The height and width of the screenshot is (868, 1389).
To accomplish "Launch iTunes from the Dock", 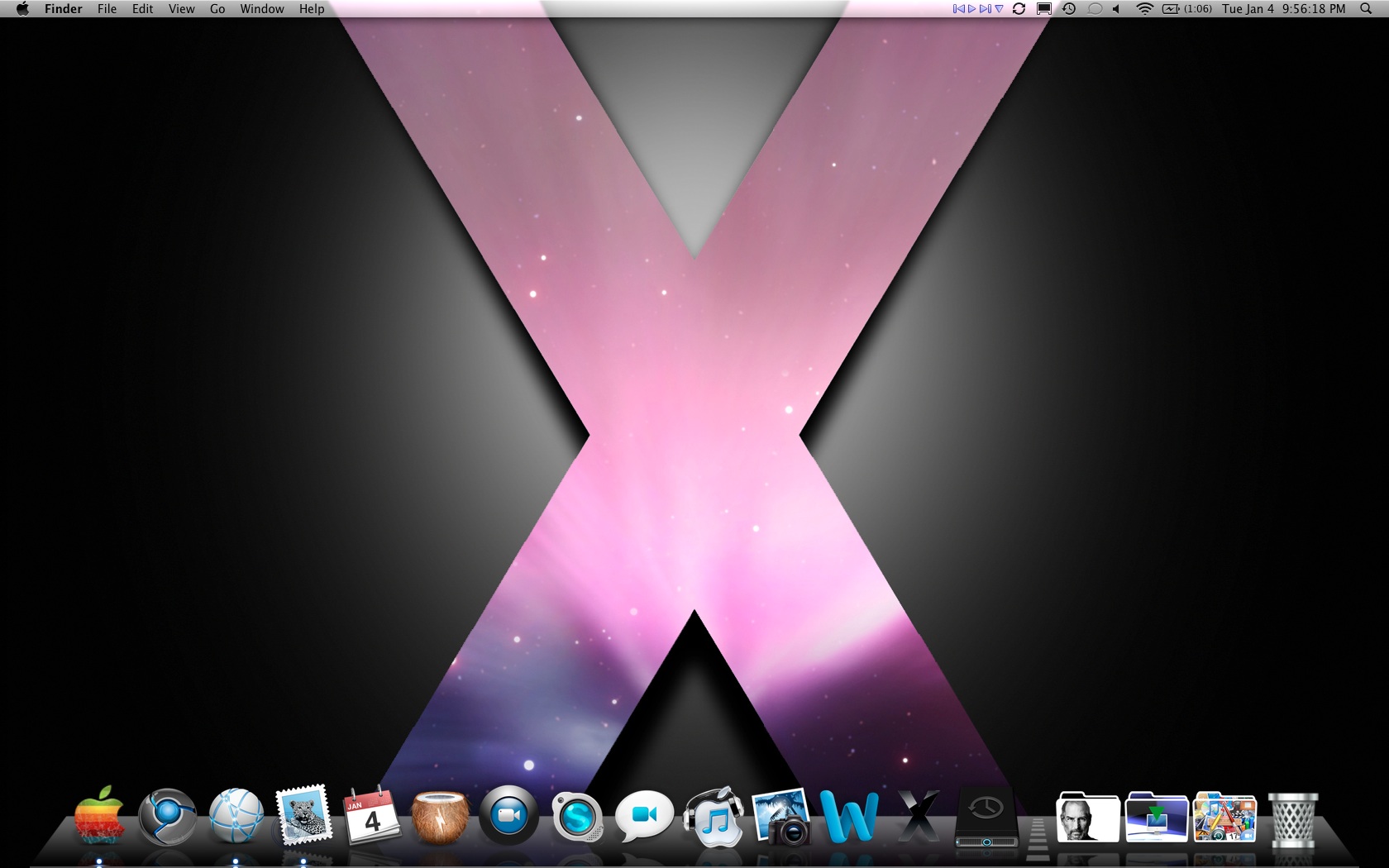I will point(714,817).
